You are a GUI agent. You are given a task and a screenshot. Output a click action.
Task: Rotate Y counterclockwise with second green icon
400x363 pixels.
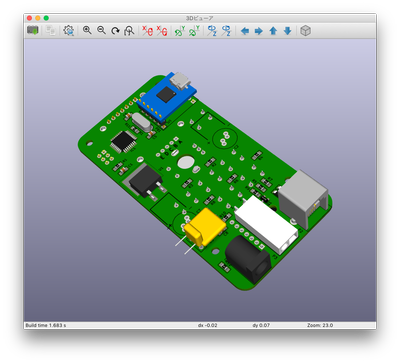[x=194, y=31]
